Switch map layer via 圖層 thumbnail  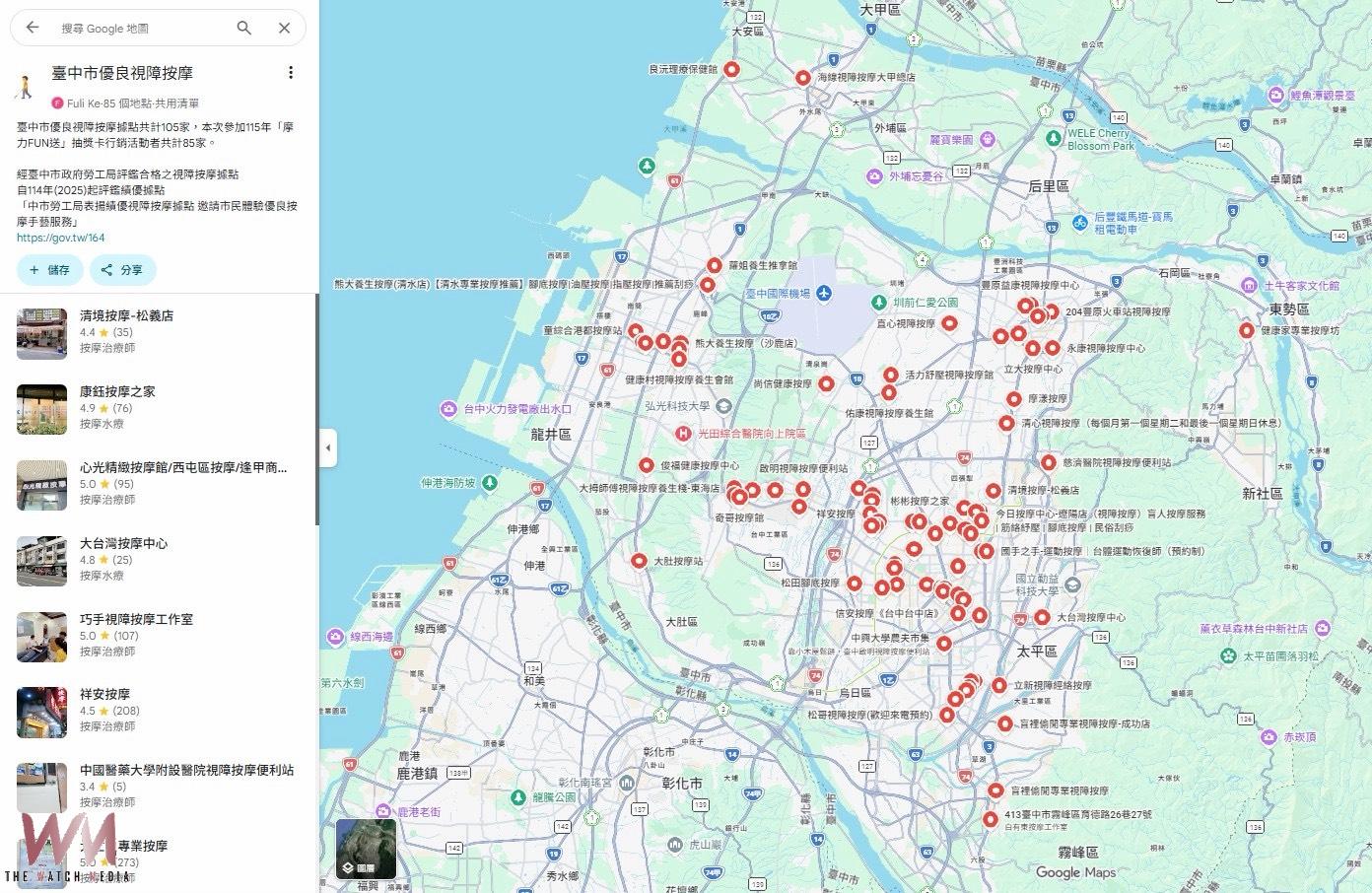coord(366,849)
